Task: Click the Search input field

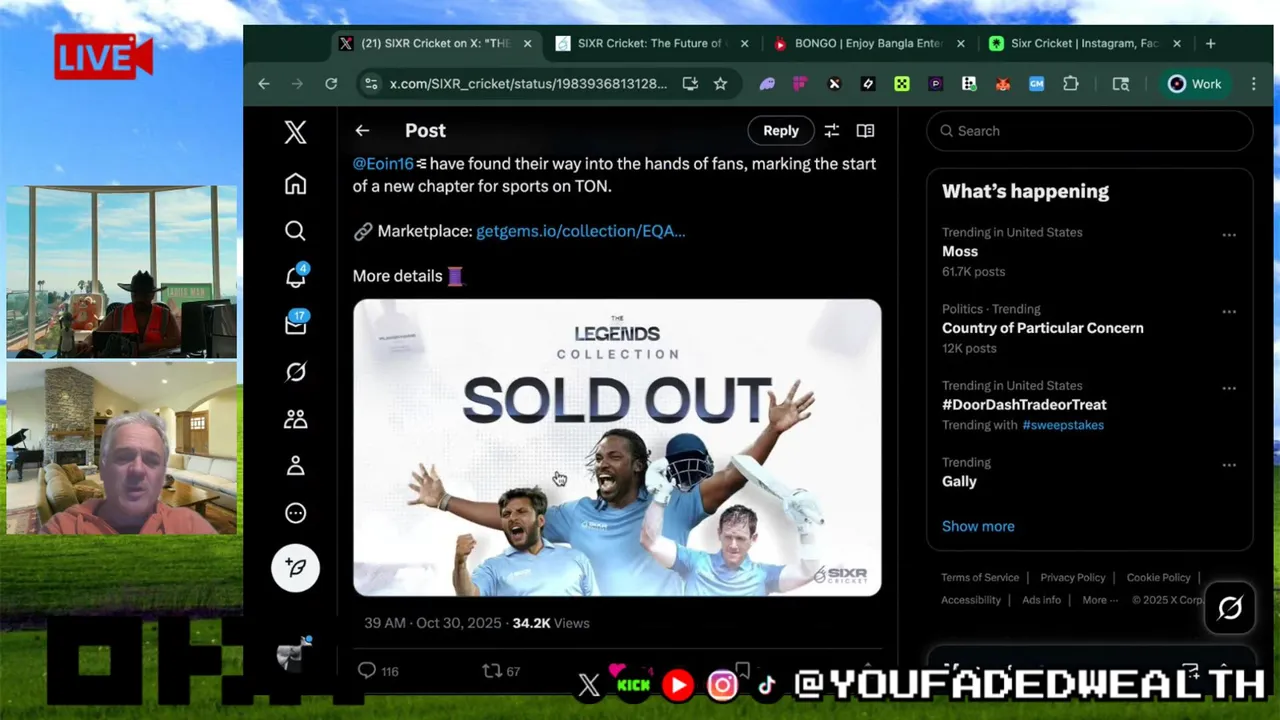Action: pyautogui.click(x=1090, y=131)
